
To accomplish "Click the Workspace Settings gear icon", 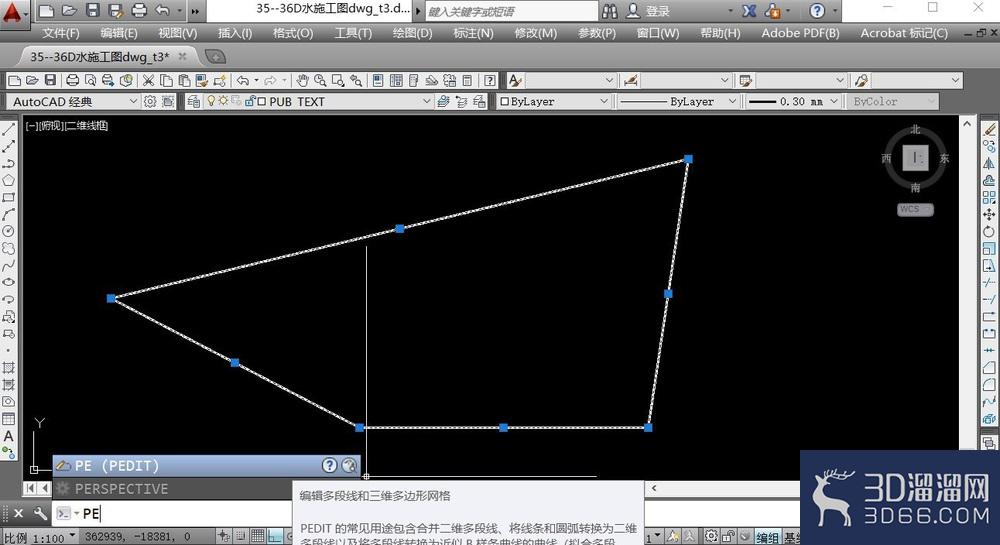I will tap(150, 101).
